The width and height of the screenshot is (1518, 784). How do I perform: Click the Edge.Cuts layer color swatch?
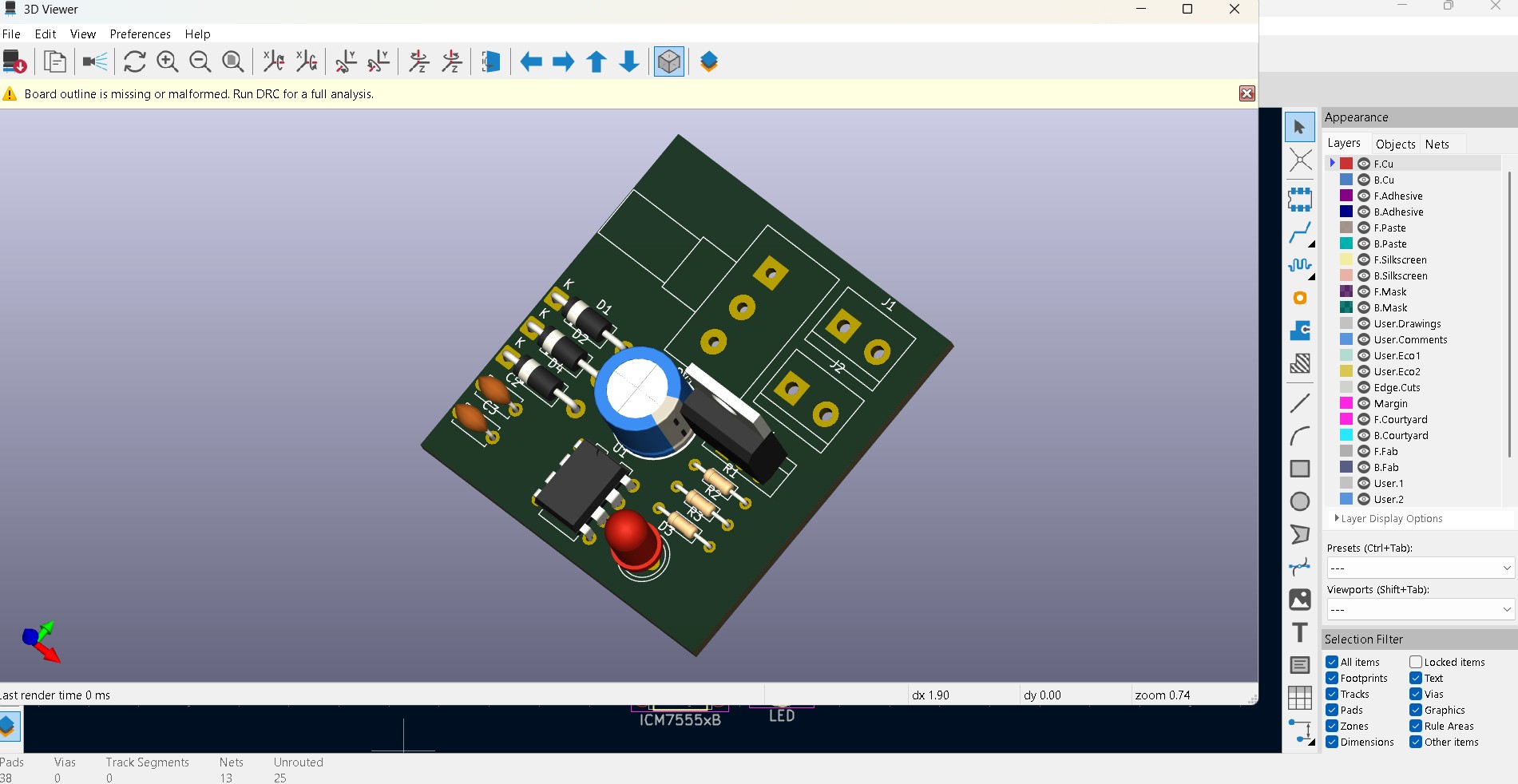click(x=1345, y=387)
